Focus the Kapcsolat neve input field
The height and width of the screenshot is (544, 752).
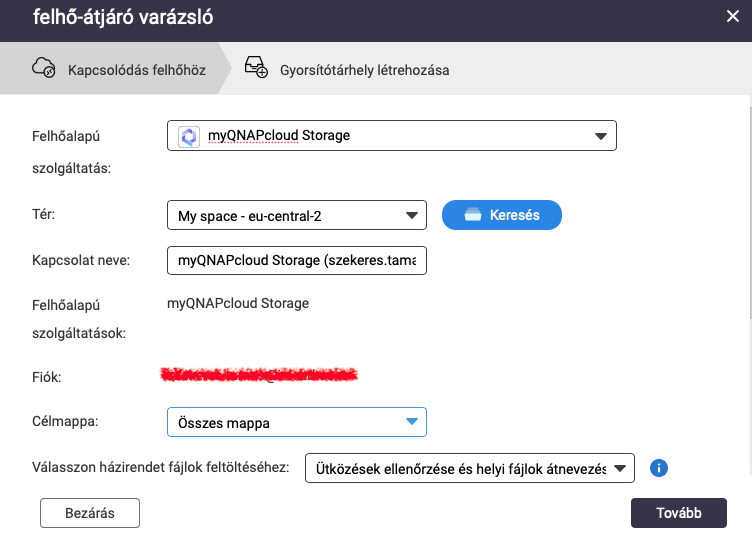(297, 260)
